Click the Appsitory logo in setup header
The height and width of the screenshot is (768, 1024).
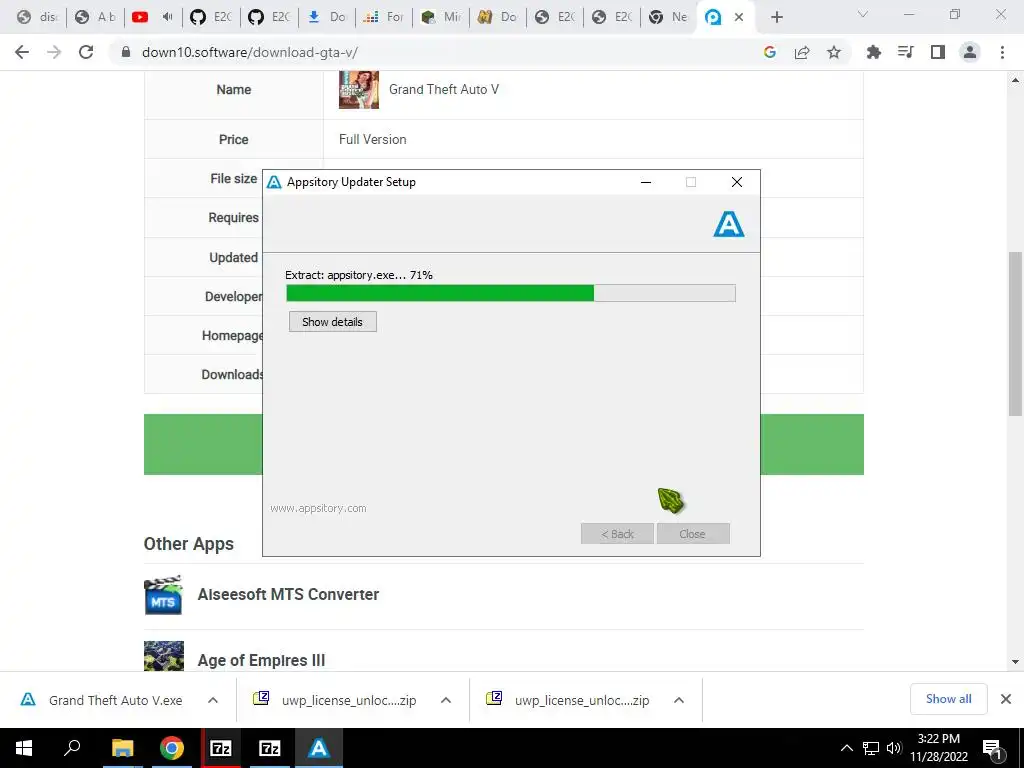729,224
